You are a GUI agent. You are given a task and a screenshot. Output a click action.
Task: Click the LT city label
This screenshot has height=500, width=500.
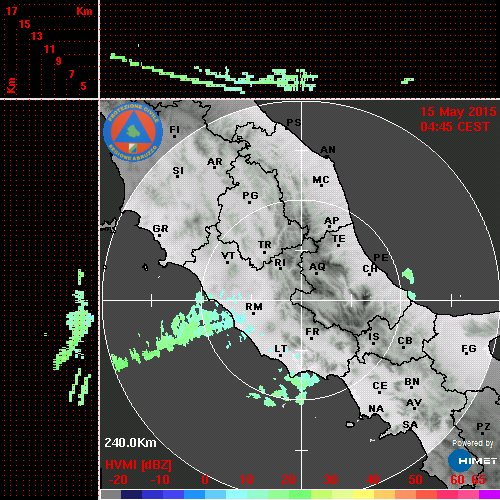(280, 349)
